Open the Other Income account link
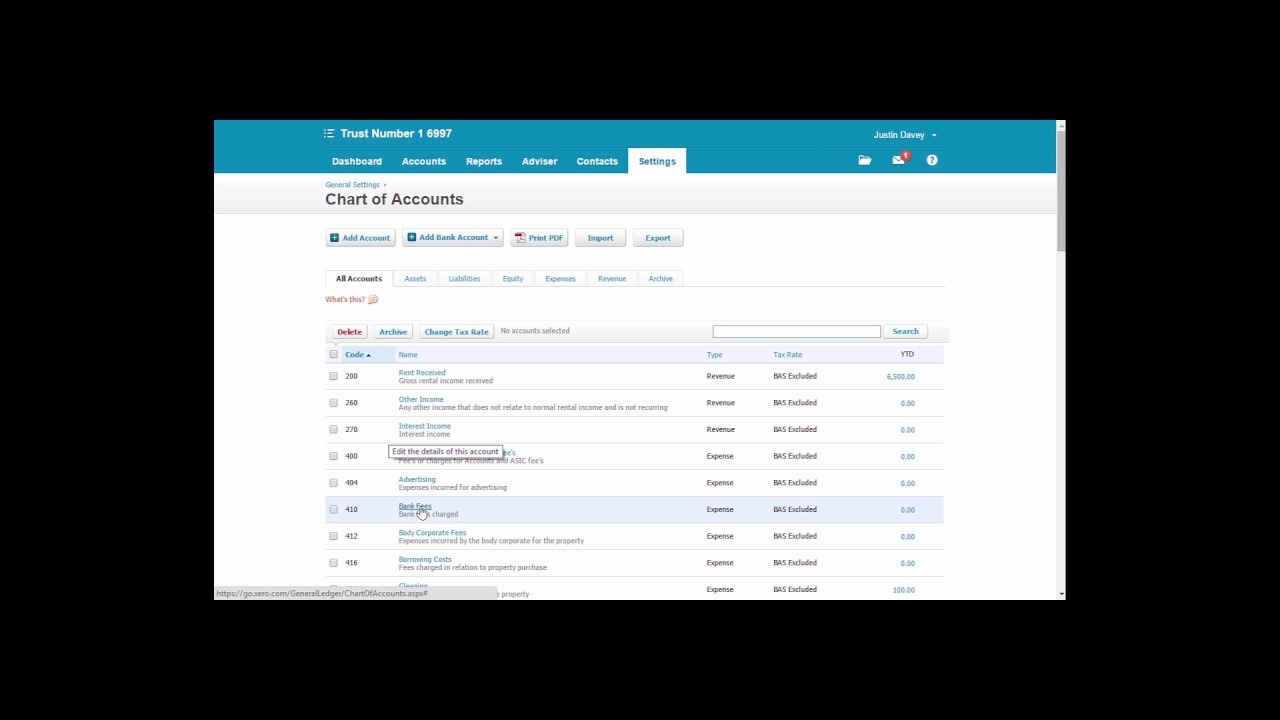Viewport: 1280px width, 720px height. pos(421,399)
